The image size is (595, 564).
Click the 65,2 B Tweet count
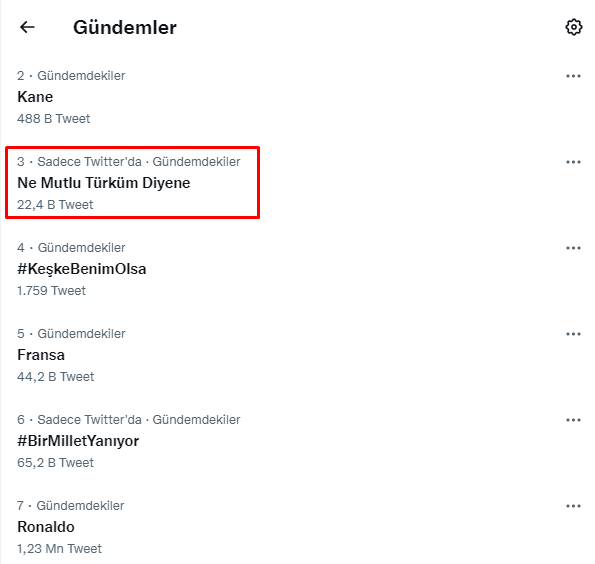tap(55, 463)
